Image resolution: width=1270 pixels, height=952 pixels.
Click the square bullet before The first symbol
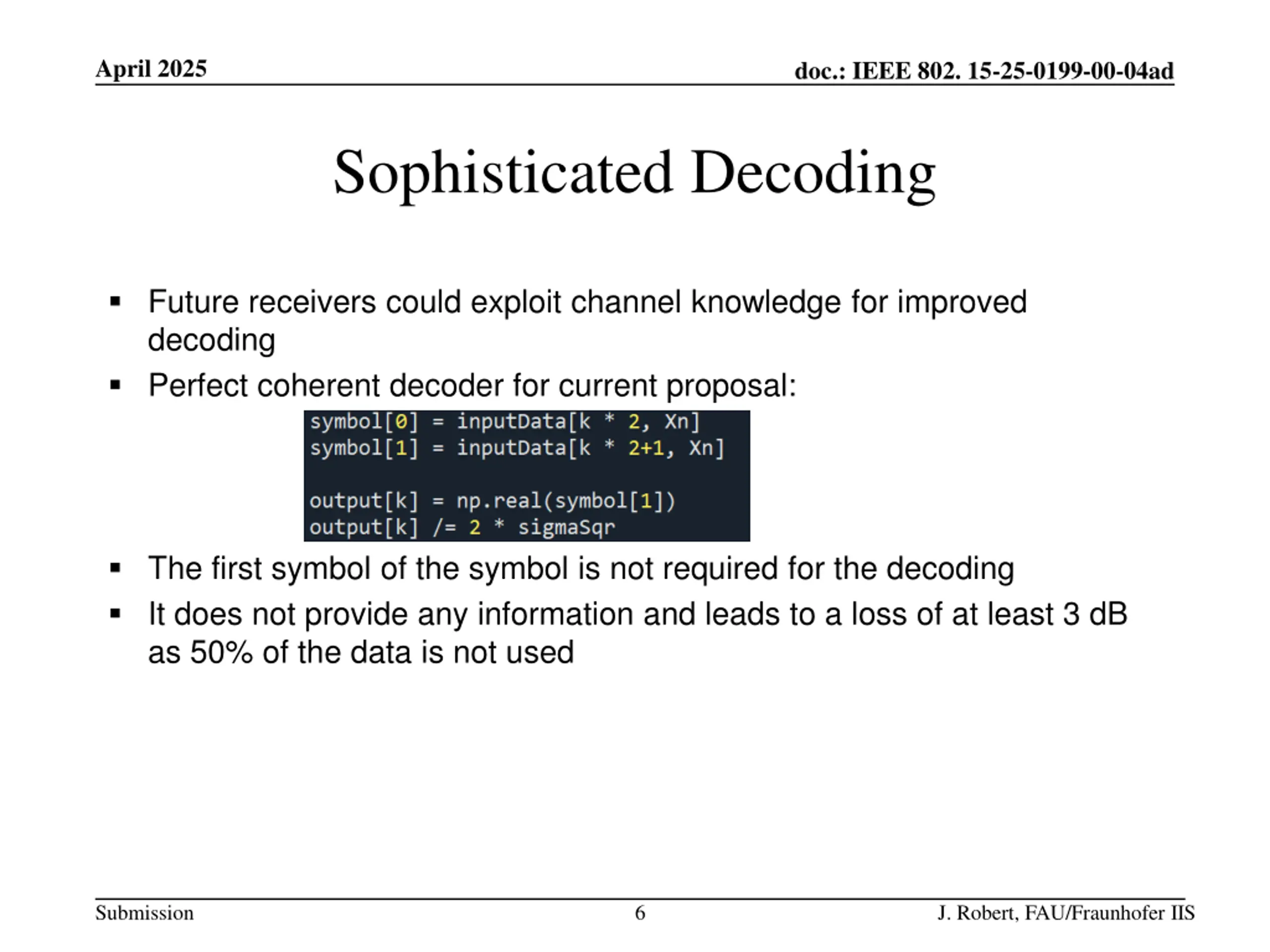click(116, 568)
